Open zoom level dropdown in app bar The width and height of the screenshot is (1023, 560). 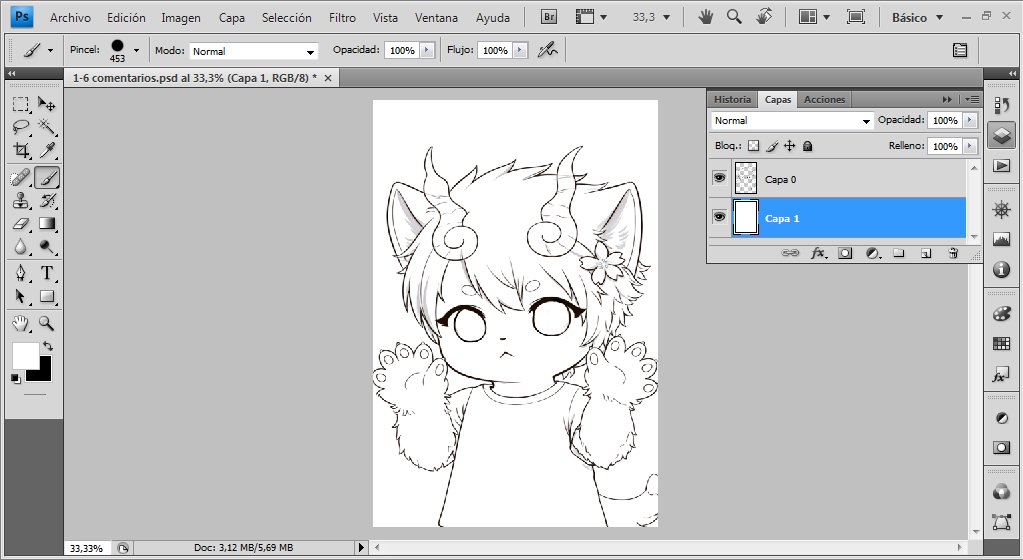666,18
